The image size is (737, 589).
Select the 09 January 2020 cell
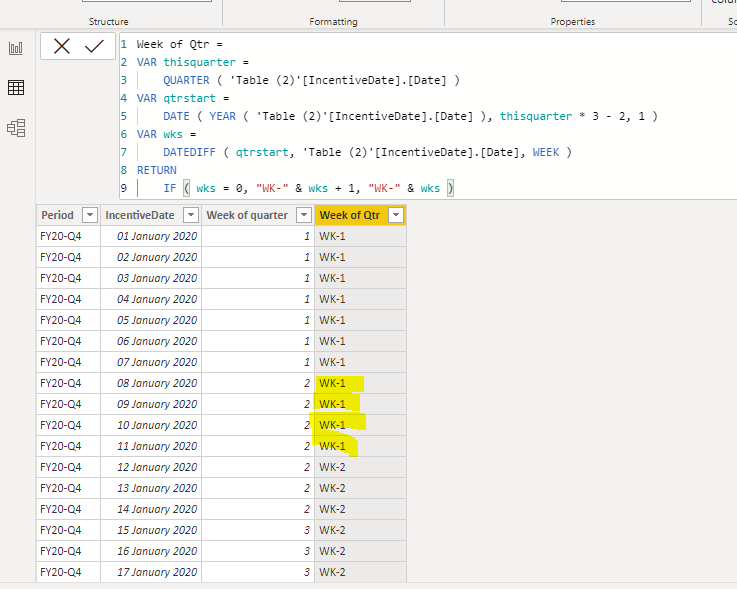pyautogui.click(x=151, y=404)
